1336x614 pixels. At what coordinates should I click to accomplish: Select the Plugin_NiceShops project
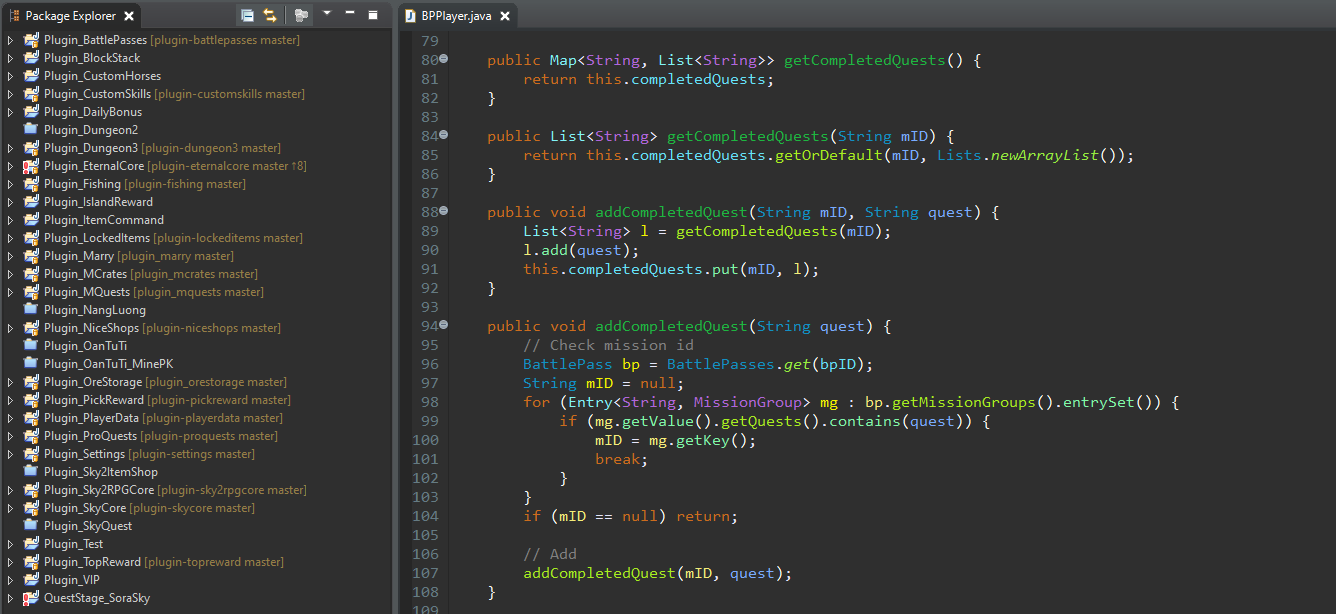pyautogui.click(x=92, y=328)
